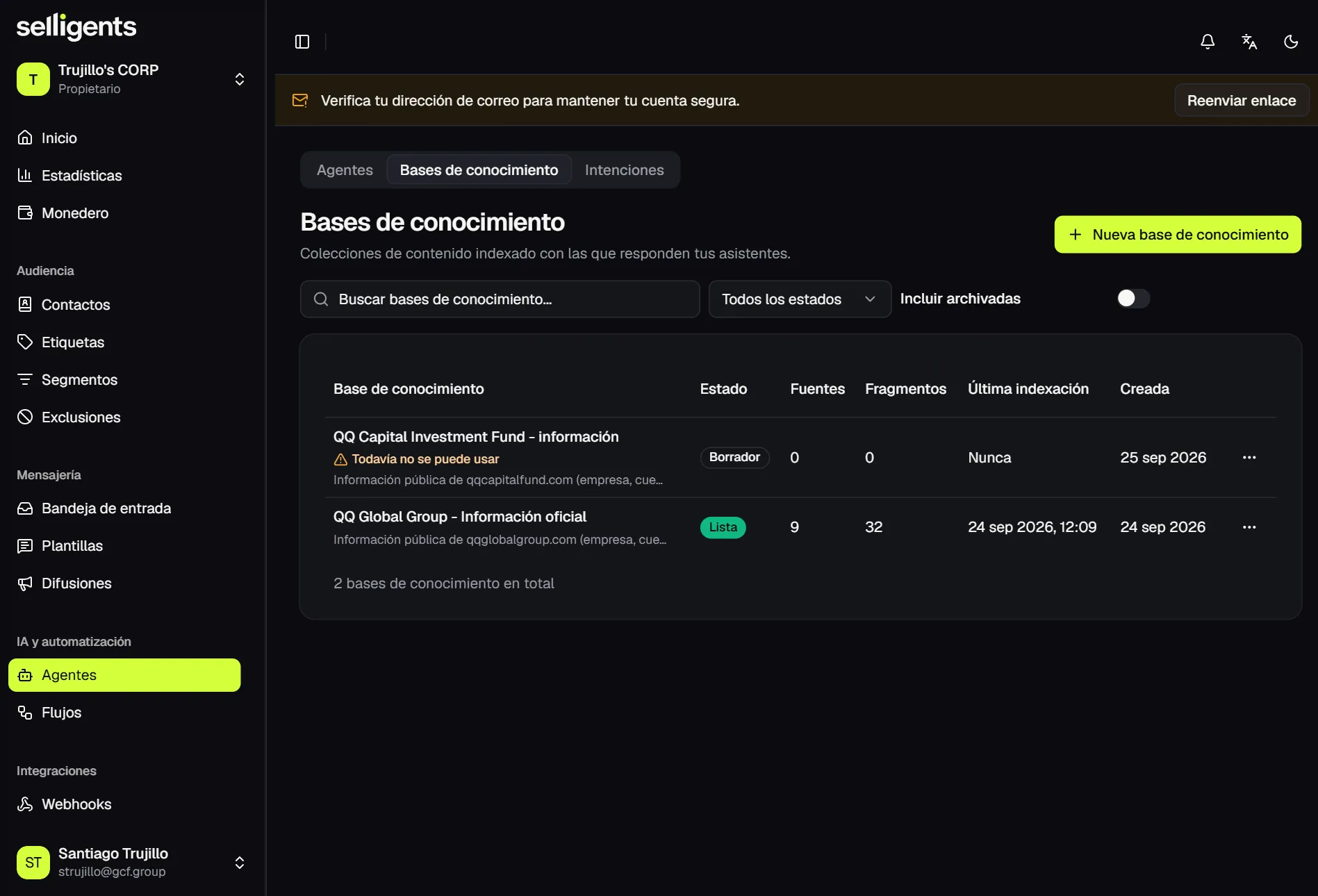Click the Estadísticas chart icon
Image resolution: width=1318 pixels, height=896 pixels.
[25, 175]
